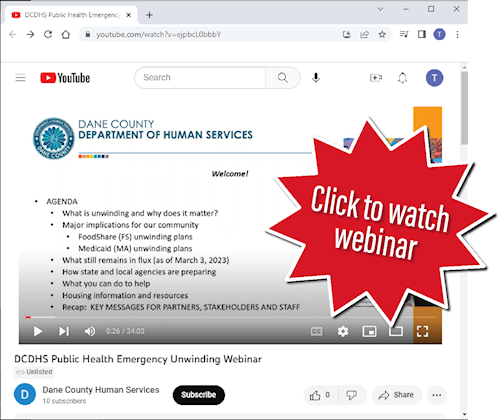Share the video
Viewport: 500px width, 420px height.
(x=397, y=395)
